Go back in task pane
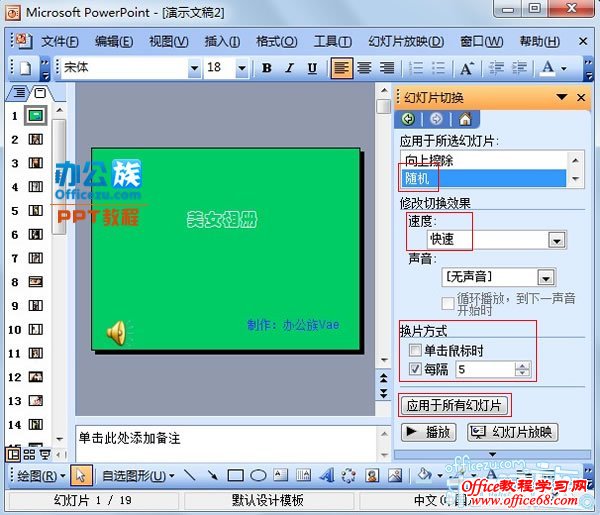Screen dimensions: 600x515 tap(408, 119)
